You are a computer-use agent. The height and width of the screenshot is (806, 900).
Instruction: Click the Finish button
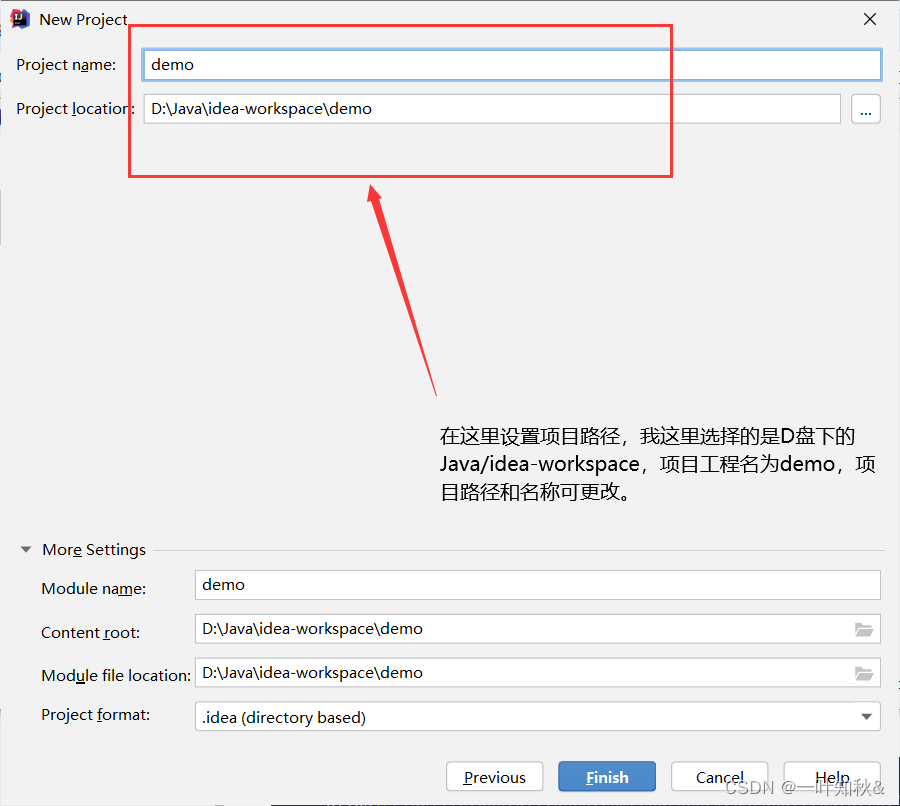click(607, 777)
